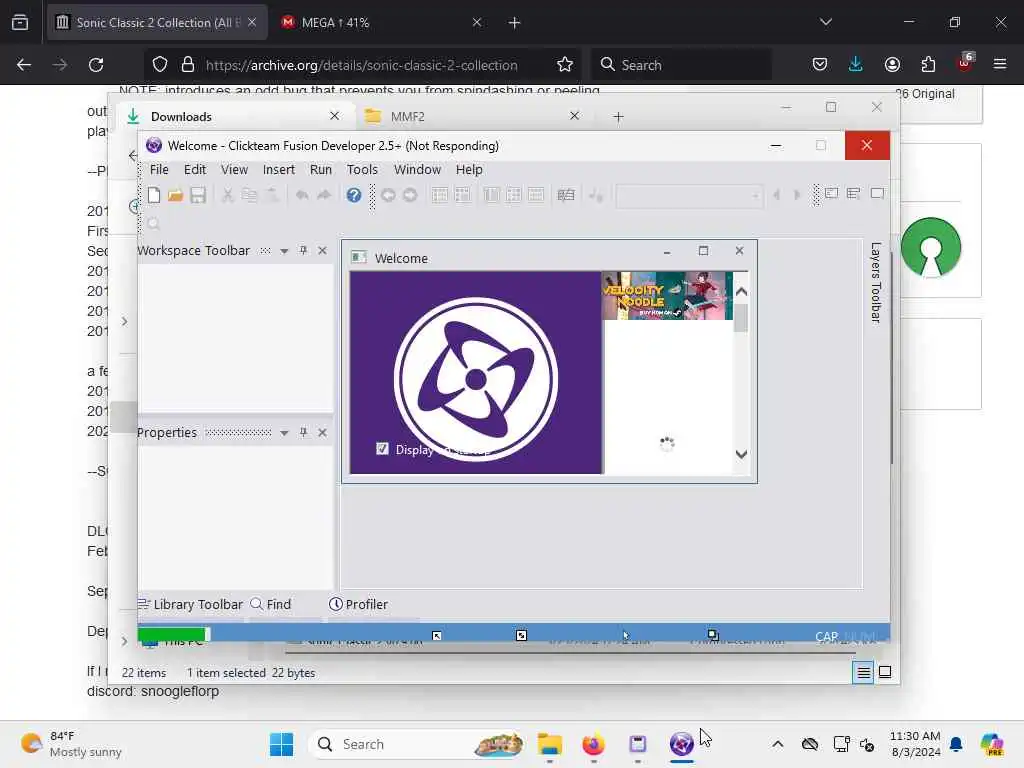Bookmark this page with the star icon
The image size is (1024, 768).
(x=565, y=65)
